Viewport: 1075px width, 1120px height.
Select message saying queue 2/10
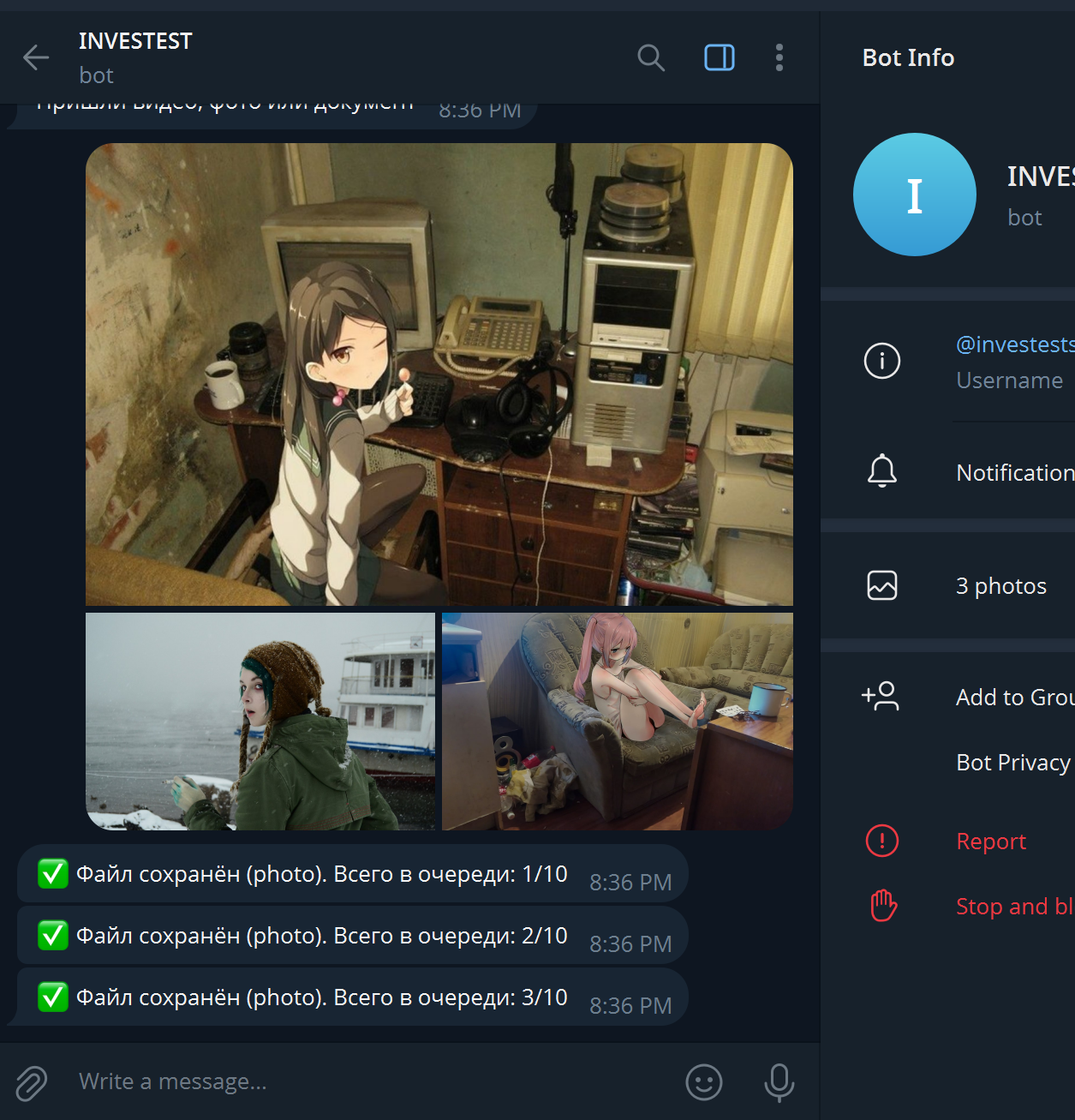click(x=352, y=936)
